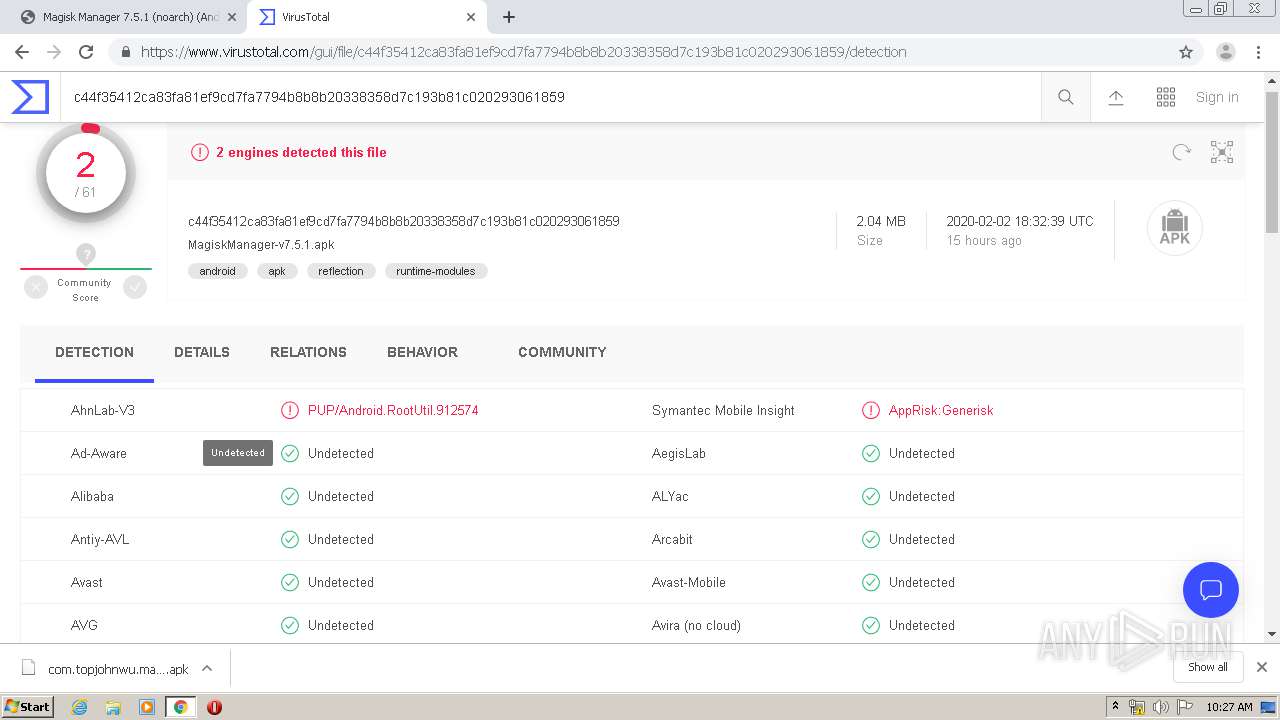Click the detection score circle 2/61
Viewport: 1280px width, 720px height.
coord(86,174)
